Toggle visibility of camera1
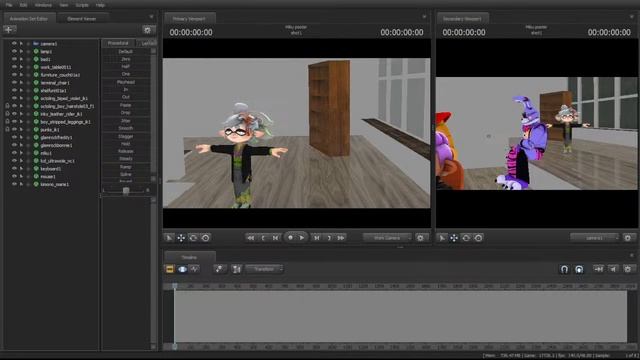The image size is (640, 360). tap(14, 44)
